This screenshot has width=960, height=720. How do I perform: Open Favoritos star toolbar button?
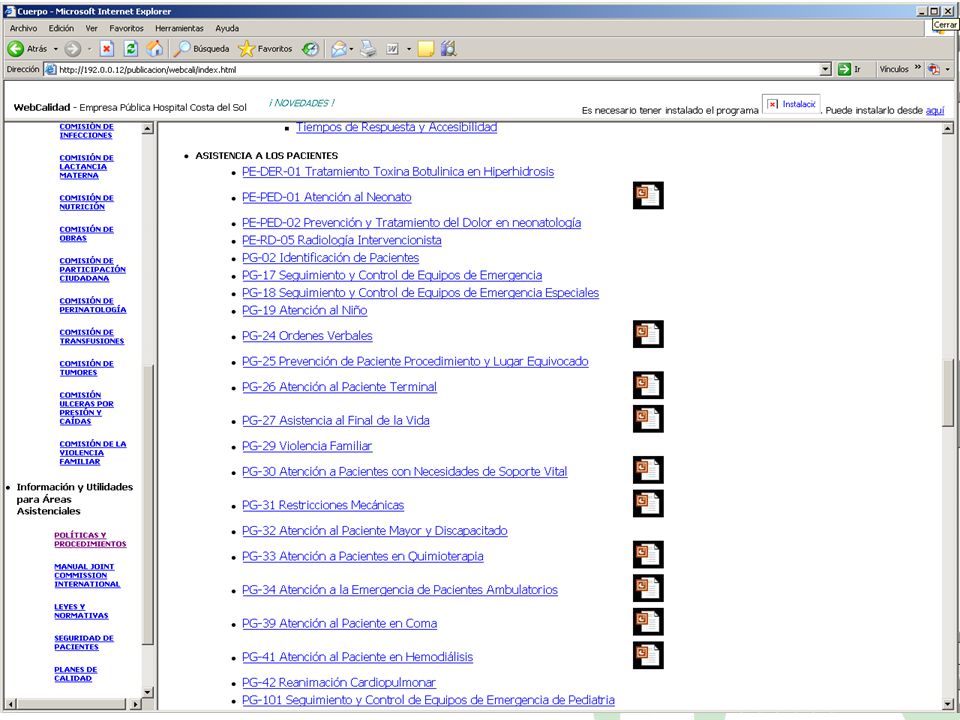point(265,49)
